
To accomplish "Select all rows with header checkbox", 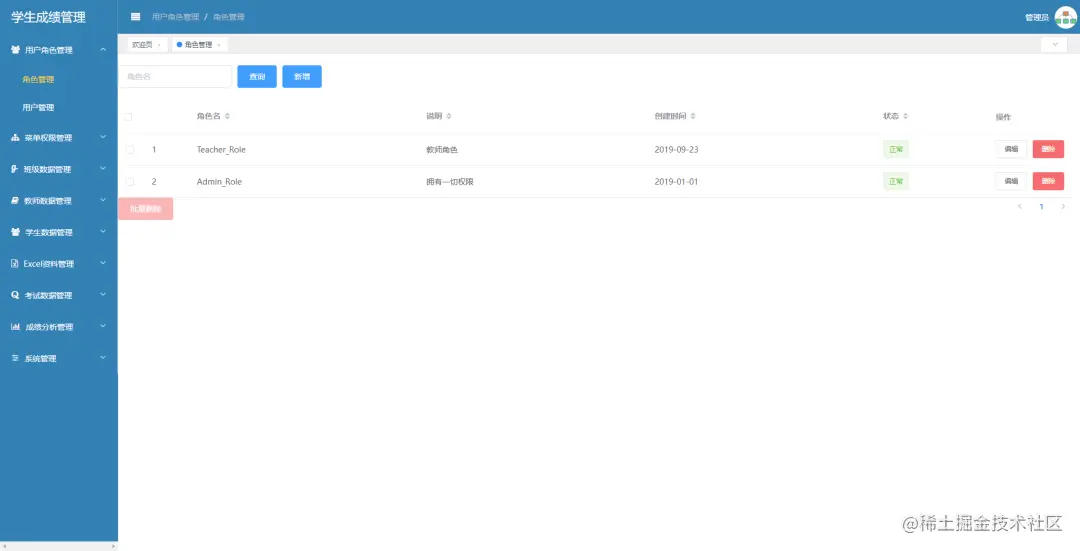I will (x=128, y=117).
